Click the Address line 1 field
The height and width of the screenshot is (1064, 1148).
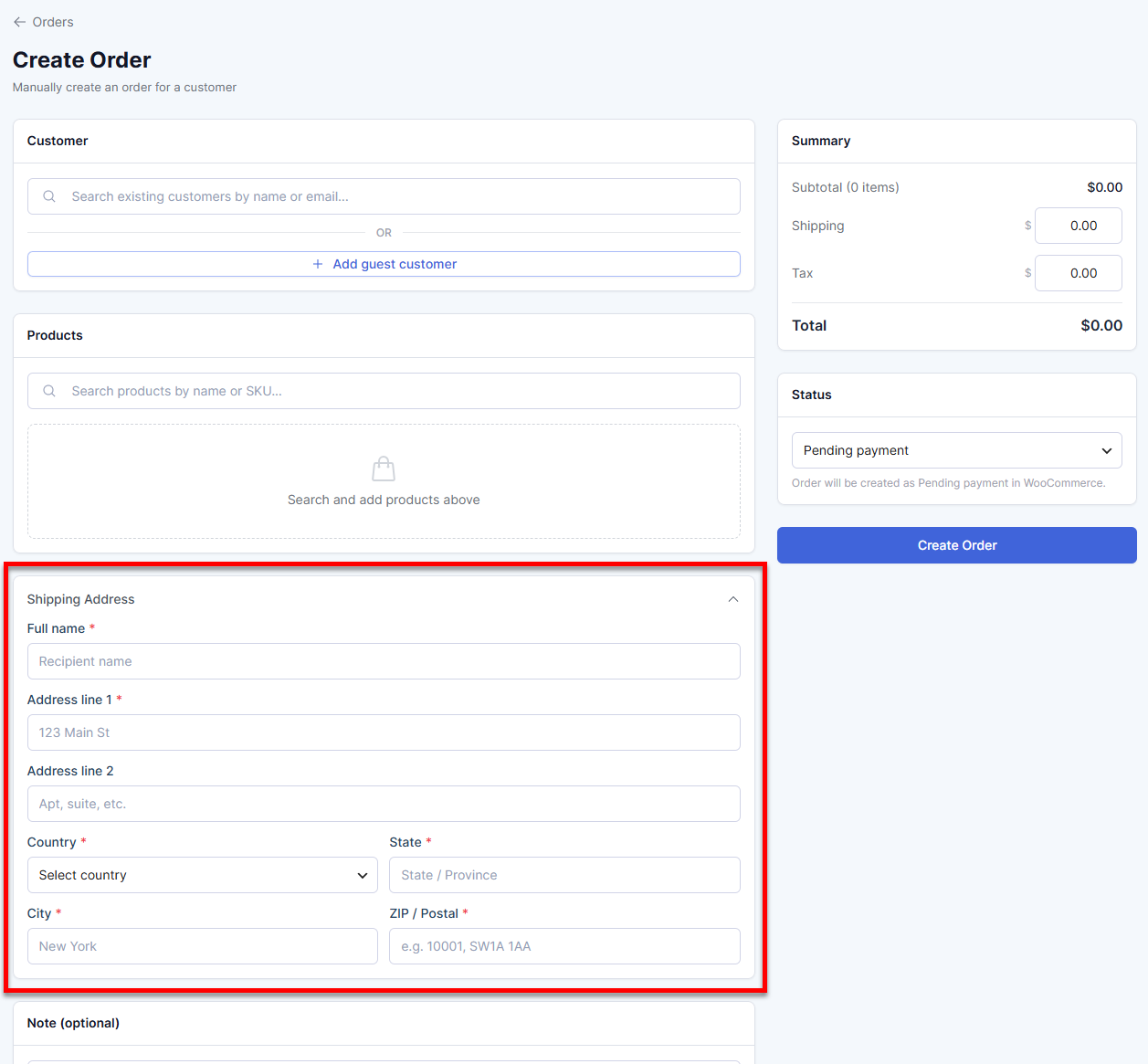tap(384, 732)
